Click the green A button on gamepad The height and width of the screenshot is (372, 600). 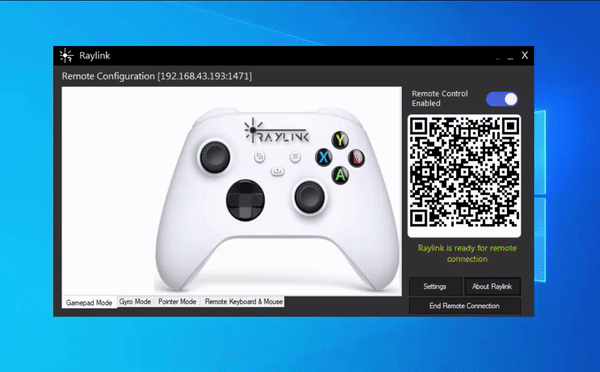pyautogui.click(x=340, y=175)
